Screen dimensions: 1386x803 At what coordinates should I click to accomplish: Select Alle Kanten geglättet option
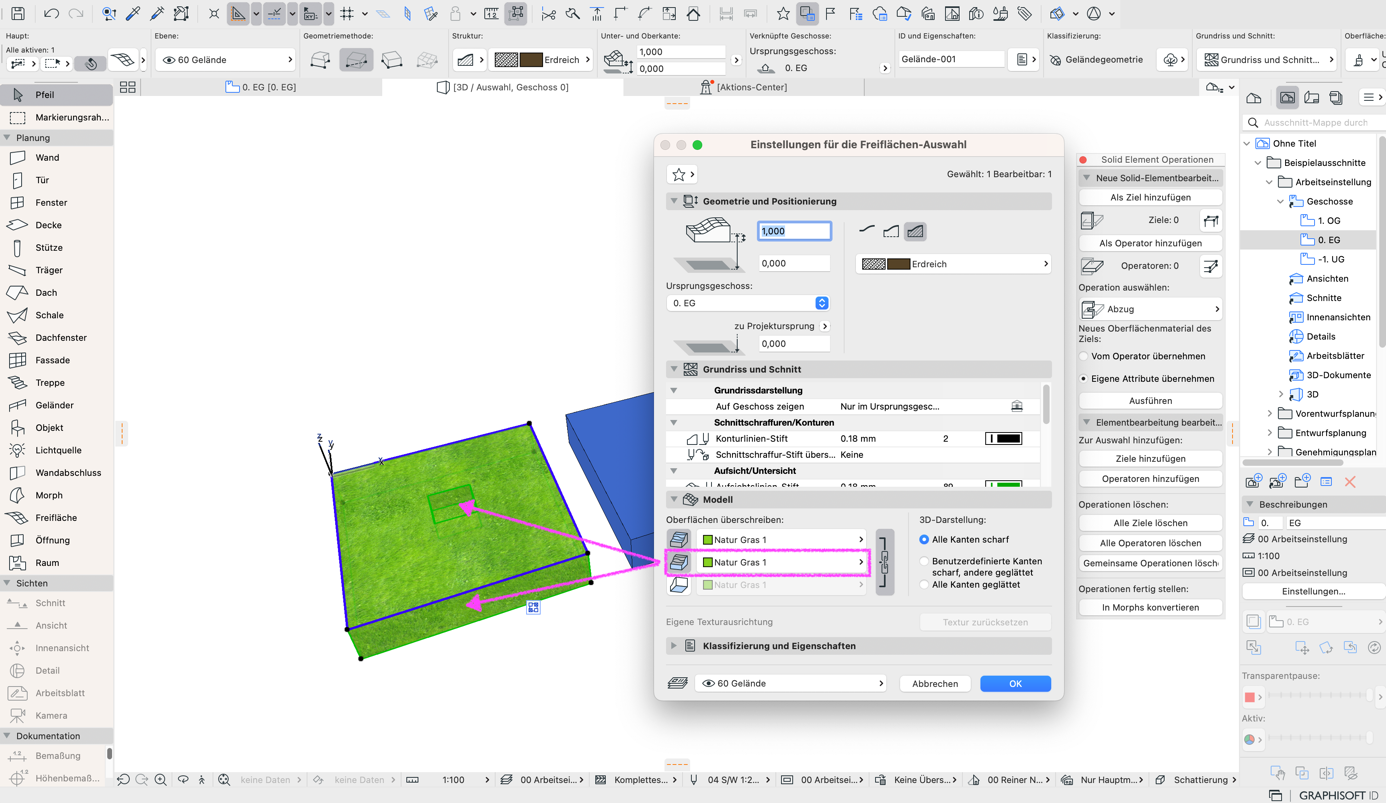click(924, 585)
